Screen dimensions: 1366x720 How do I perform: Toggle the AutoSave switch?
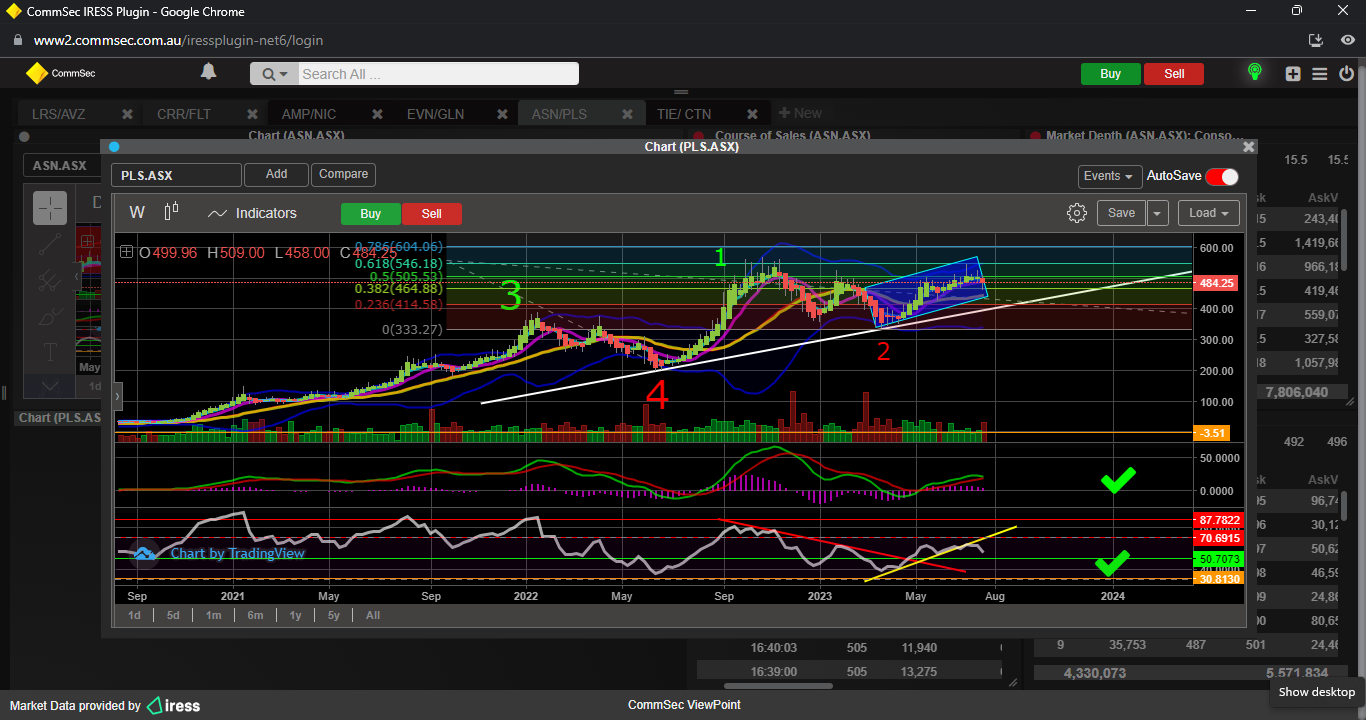[x=1221, y=177]
